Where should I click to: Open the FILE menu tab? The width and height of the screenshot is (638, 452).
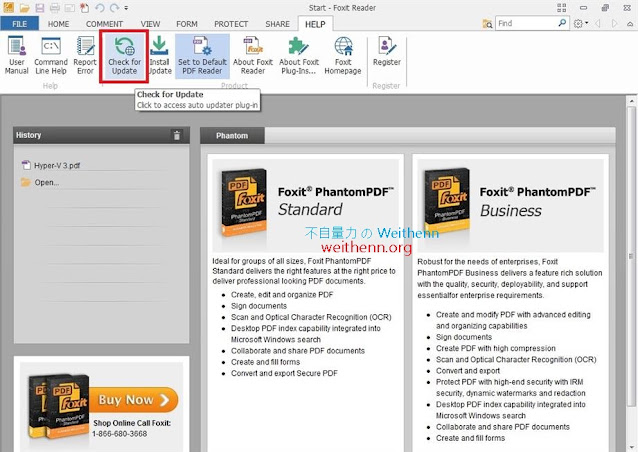click(x=20, y=24)
